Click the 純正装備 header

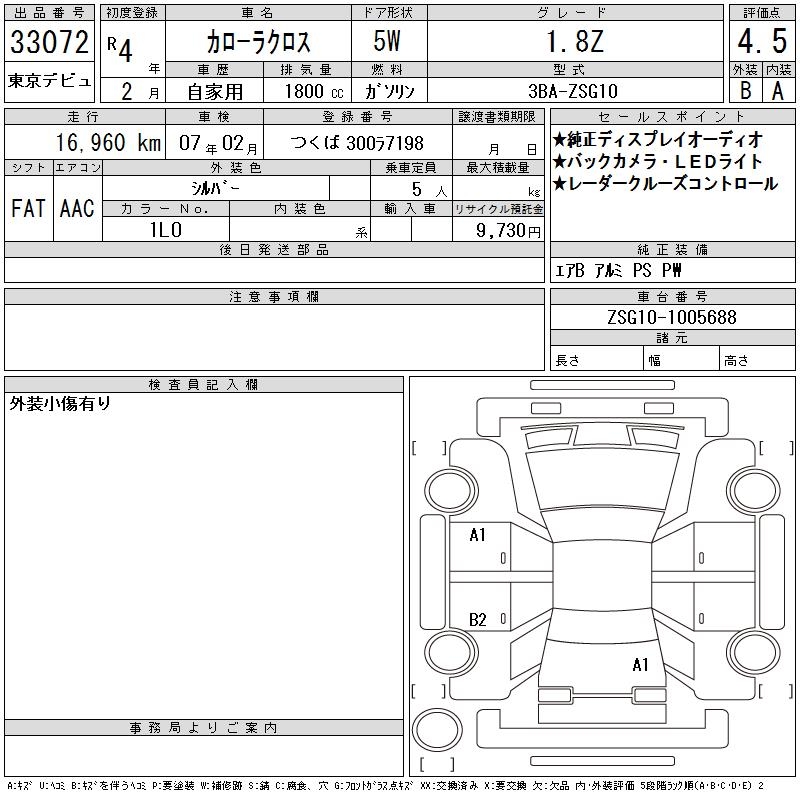672,249
